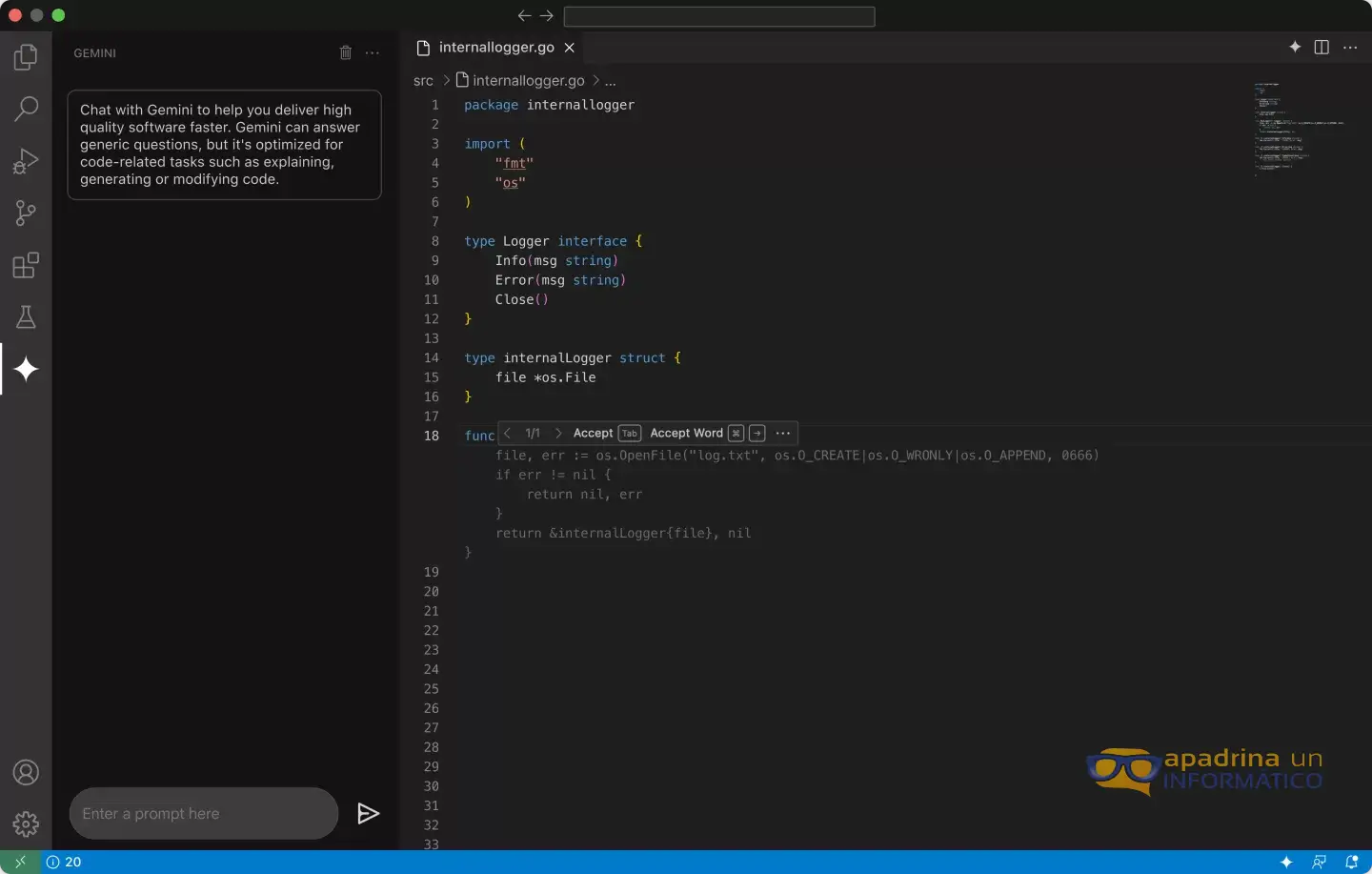The width and height of the screenshot is (1372, 874).
Task: Click the "fmt" import string
Action: pyautogui.click(x=514, y=163)
